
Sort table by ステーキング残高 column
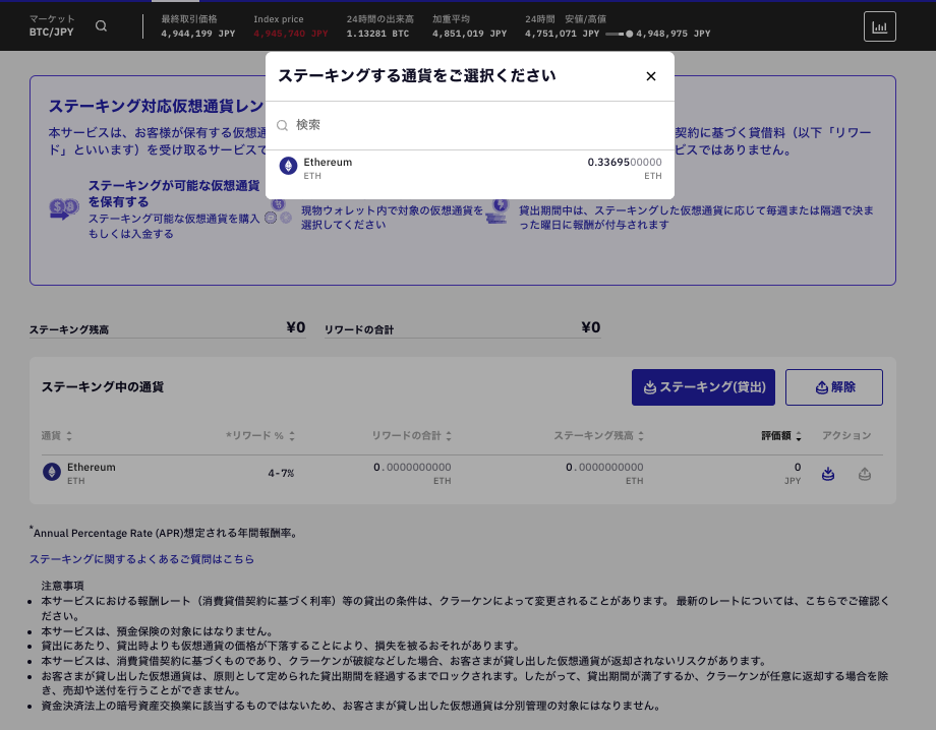click(x=599, y=436)
